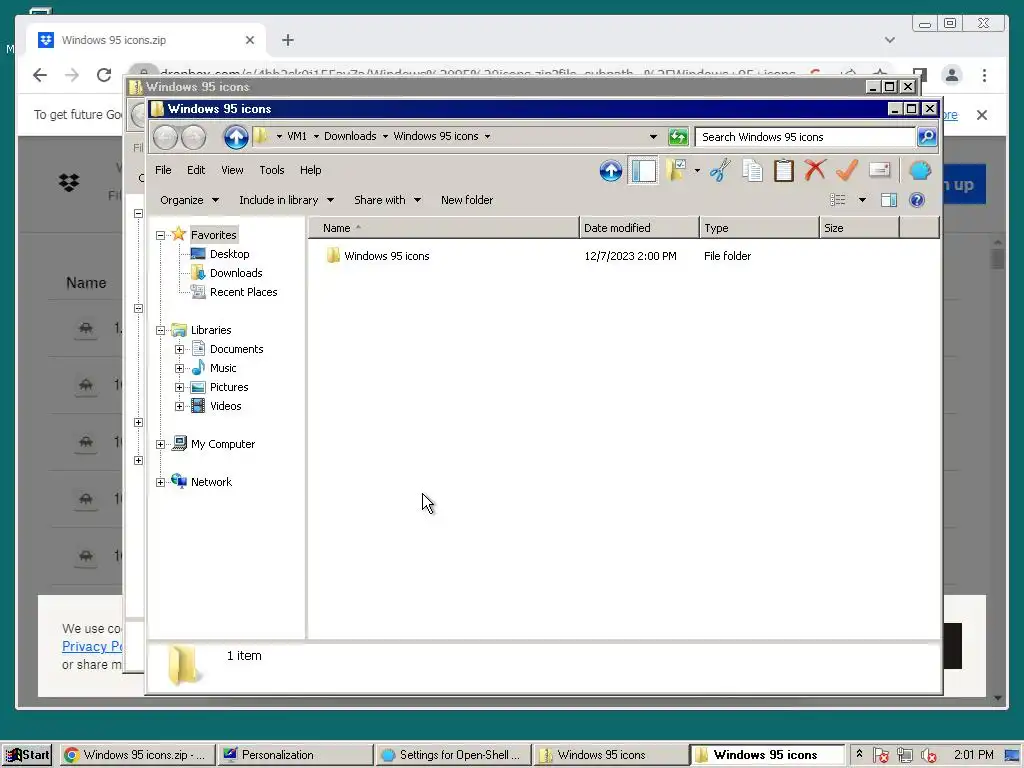Collapse the Favorites tree node
1024x768 pixels.
click(161, 235)
